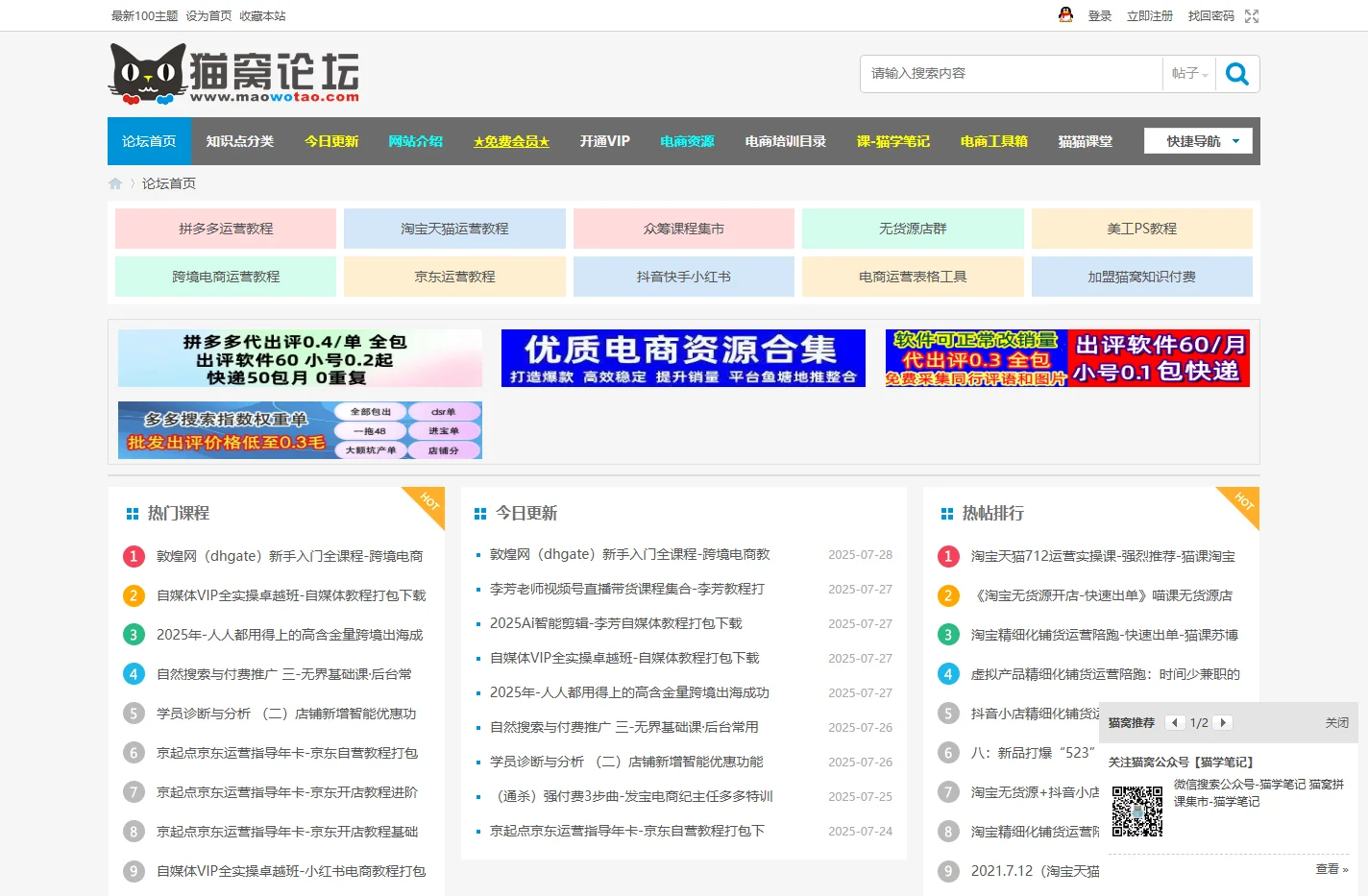
Task: Open hot post 淘宝天猫712运营实操课
Action: 1103,556
